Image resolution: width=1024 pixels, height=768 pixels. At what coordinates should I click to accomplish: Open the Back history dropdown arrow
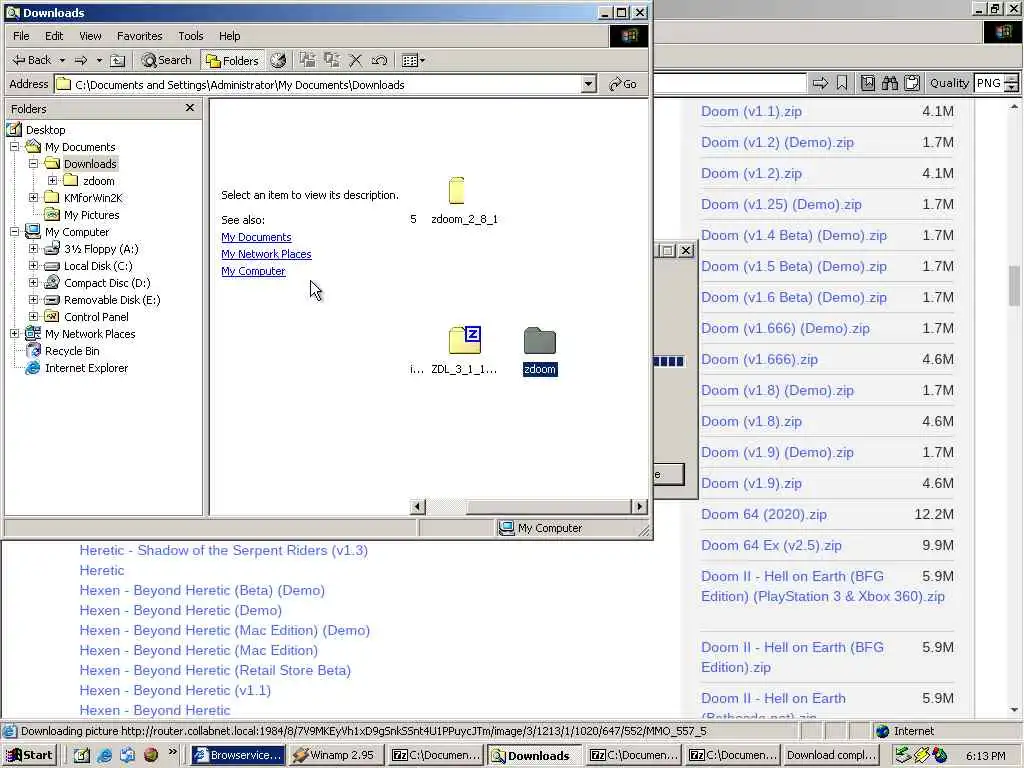[63, 60]
